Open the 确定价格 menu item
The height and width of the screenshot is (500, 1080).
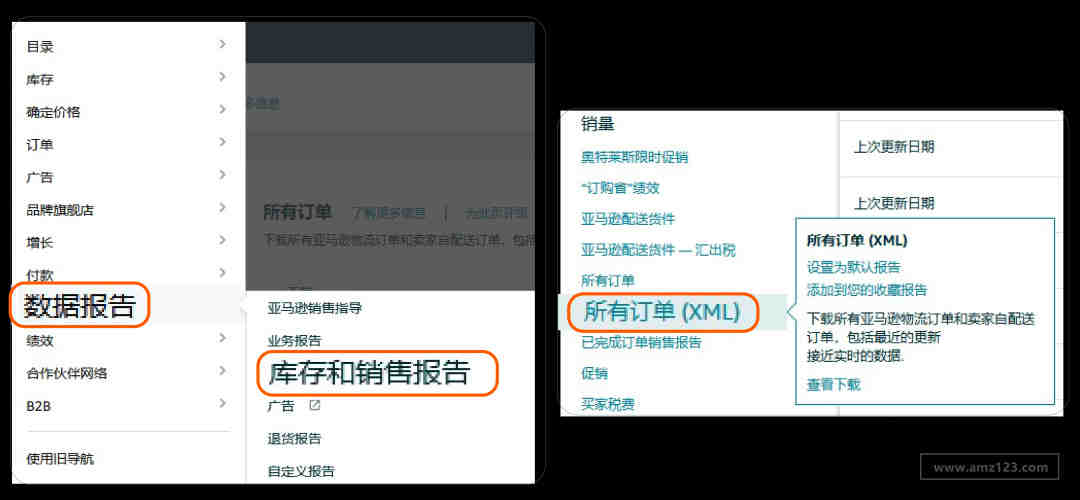click(x=53, y=112)
